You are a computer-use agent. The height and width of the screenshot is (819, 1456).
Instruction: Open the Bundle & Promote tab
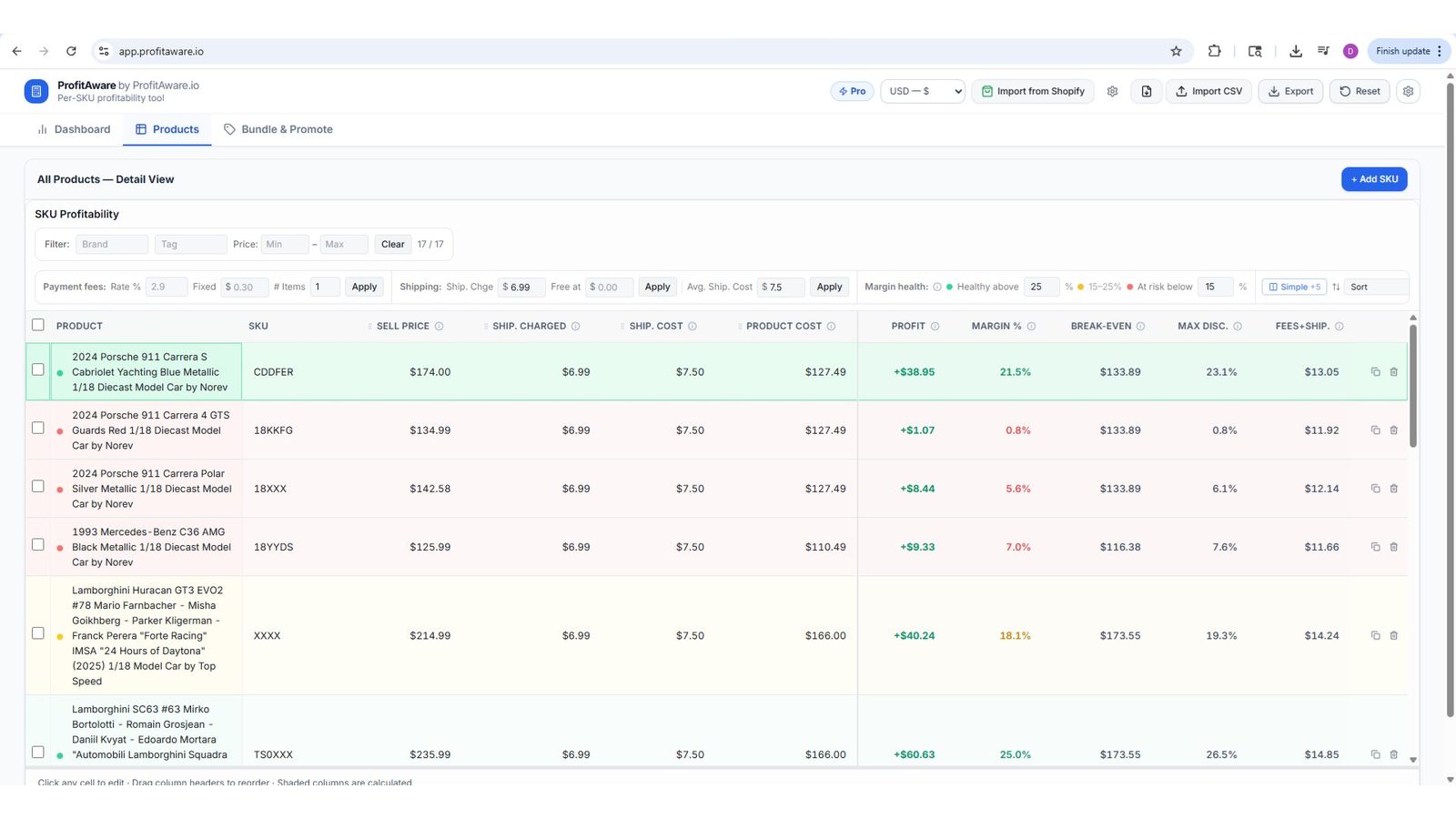tap(278, 129)
